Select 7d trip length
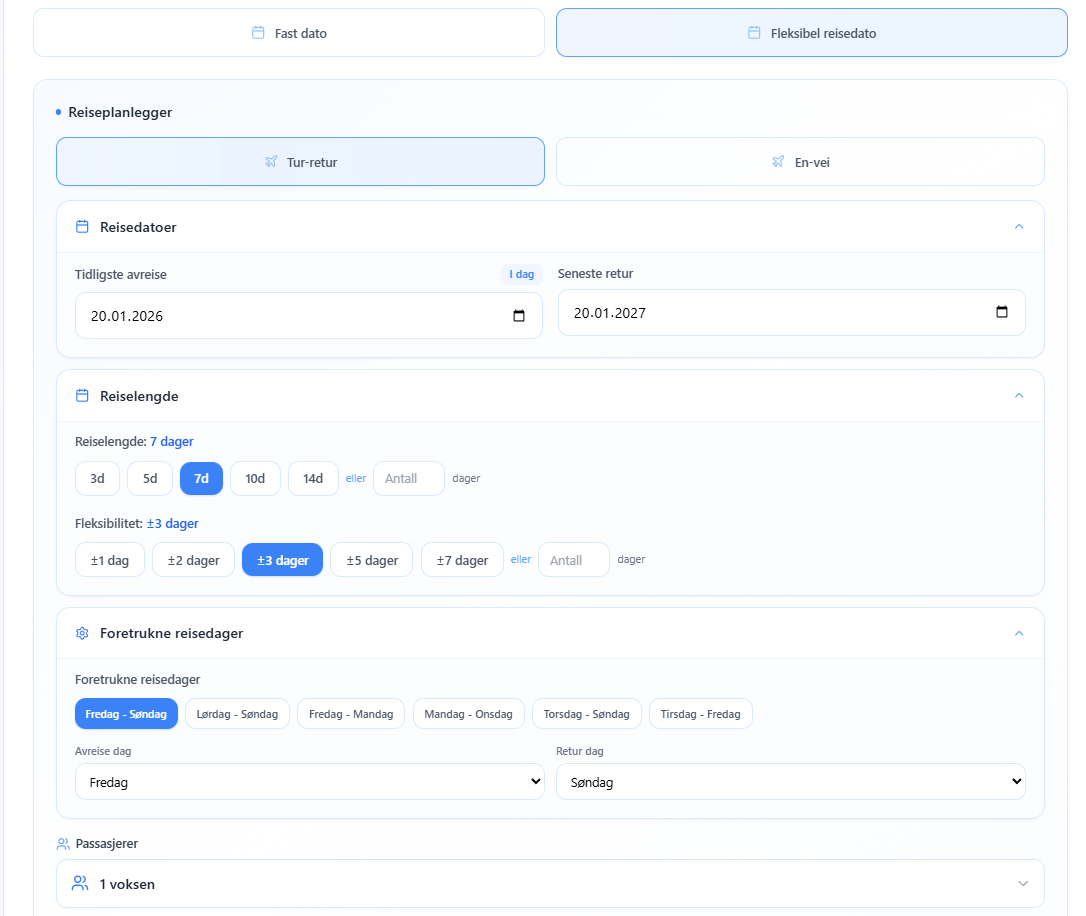 coord(202,478)
